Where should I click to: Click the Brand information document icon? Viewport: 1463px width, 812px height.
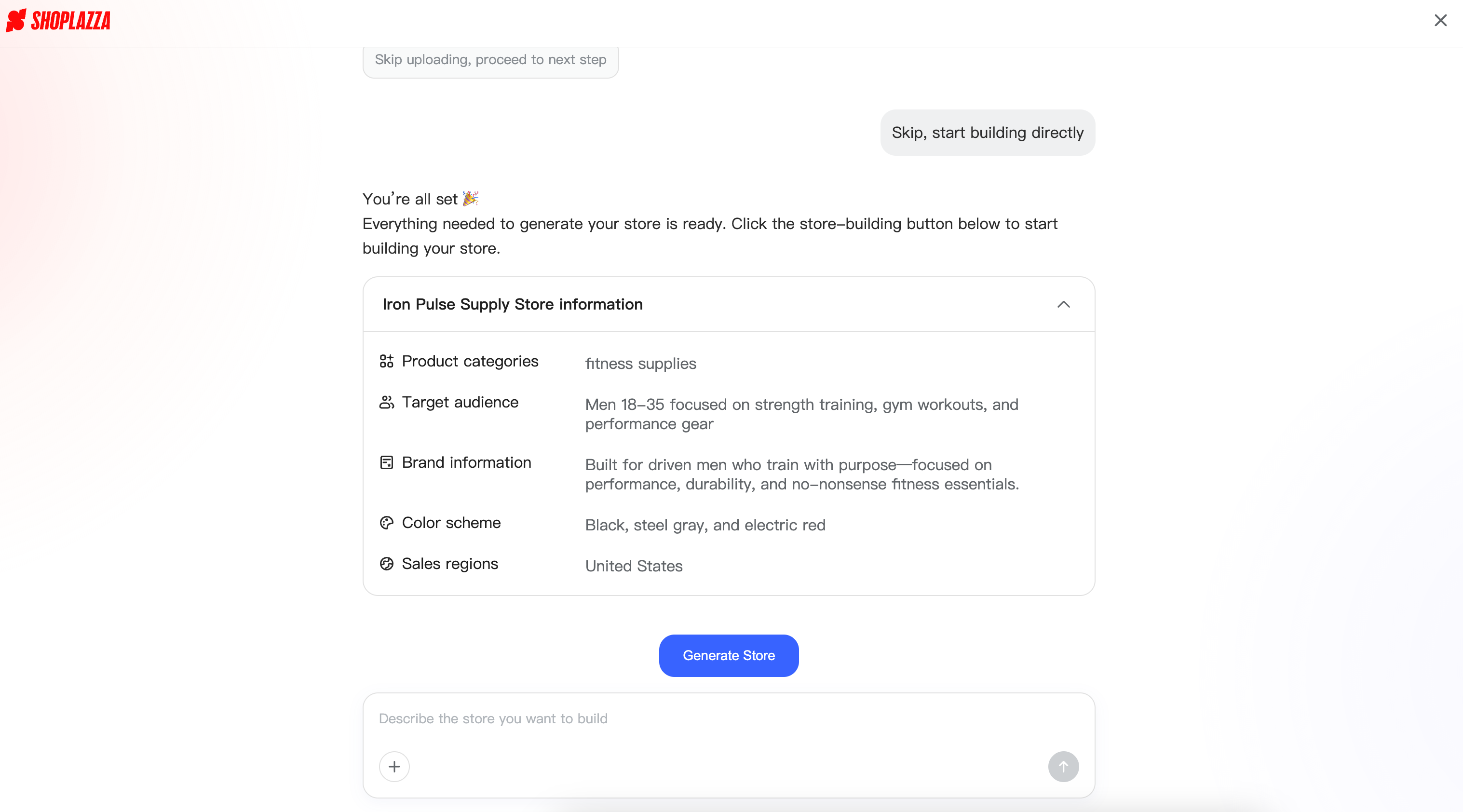386,462
